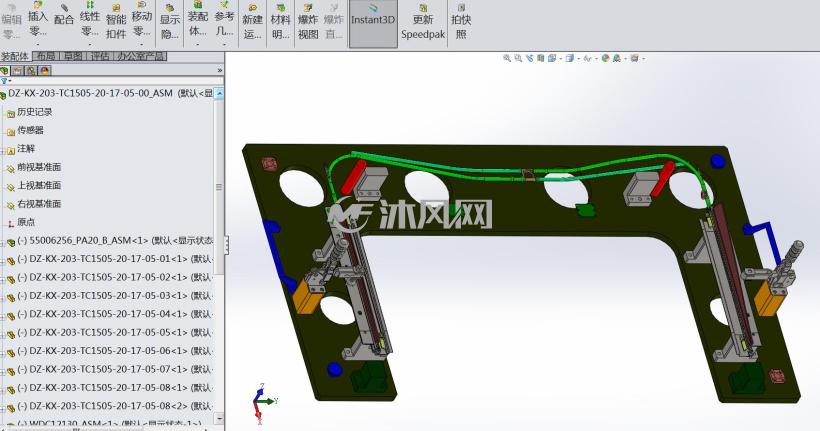Open Hide/Show Items dropdown arrow
This screenshot has height=431, width=820.
(596, 59)
